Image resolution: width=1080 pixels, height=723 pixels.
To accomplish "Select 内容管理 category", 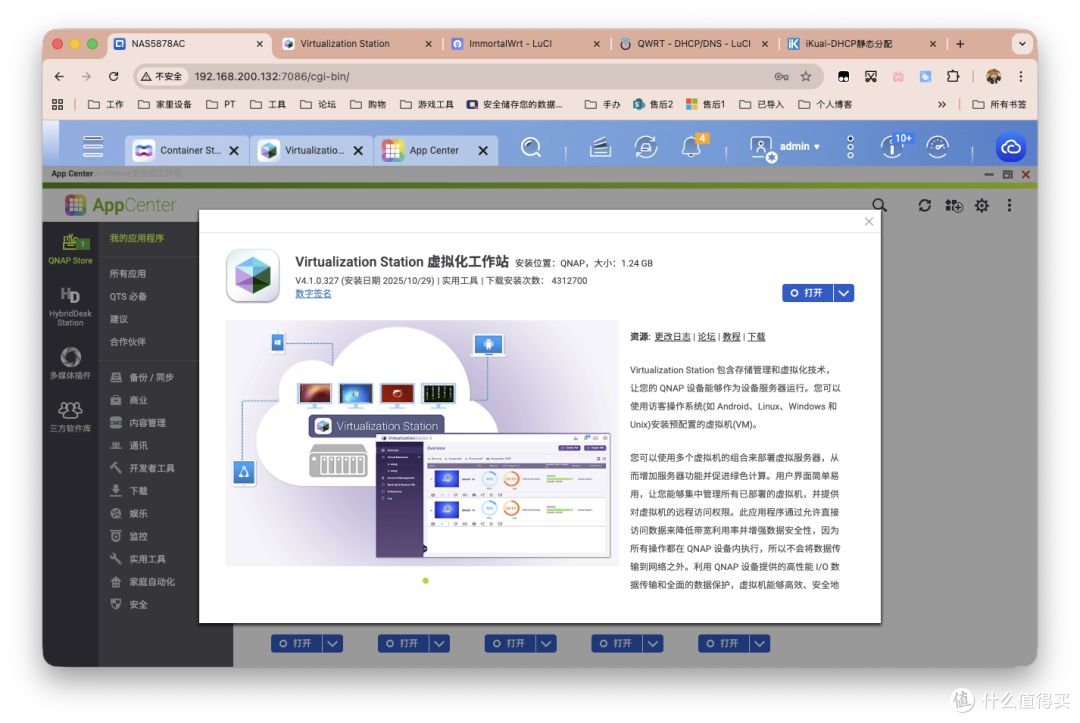I will point(138,423).
